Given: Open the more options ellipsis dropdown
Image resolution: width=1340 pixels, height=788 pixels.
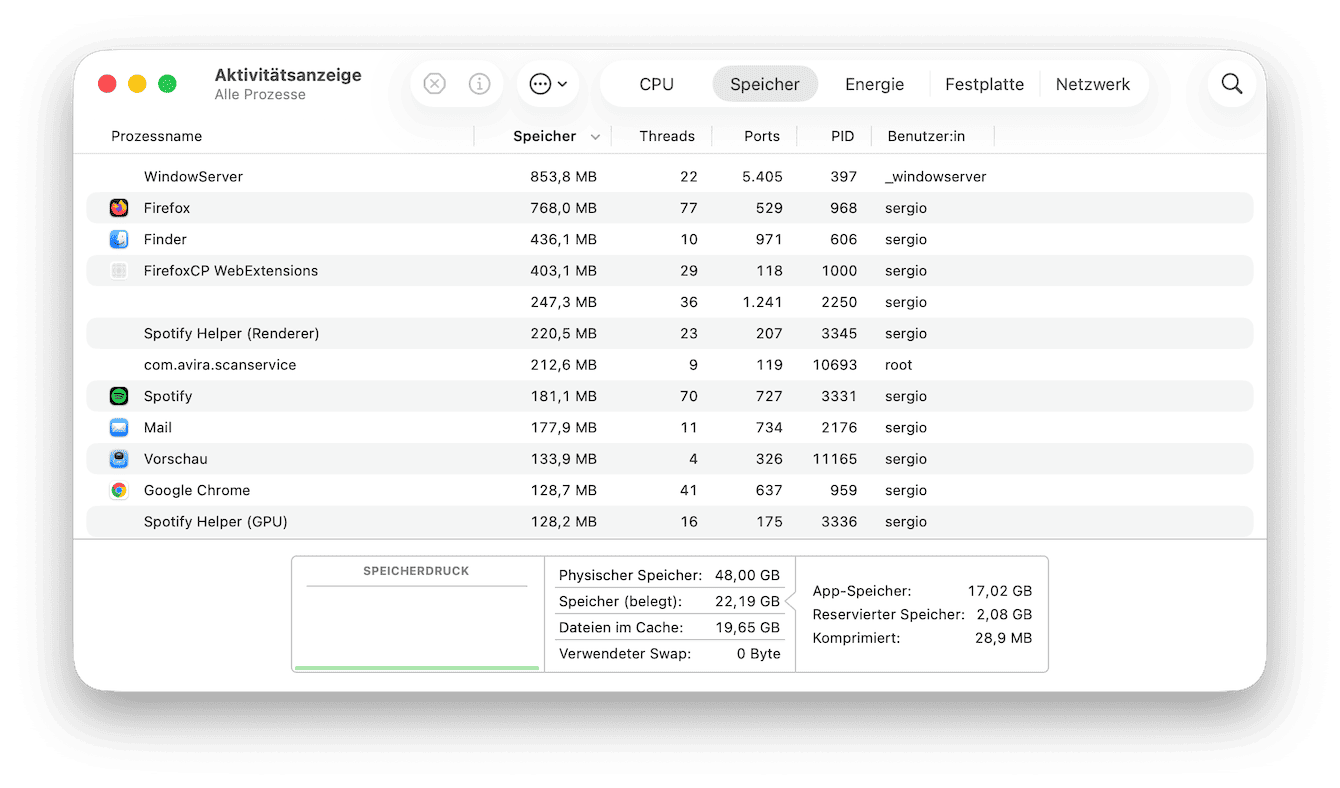Looking at the screenshot, I should click(x=548, y=84).
